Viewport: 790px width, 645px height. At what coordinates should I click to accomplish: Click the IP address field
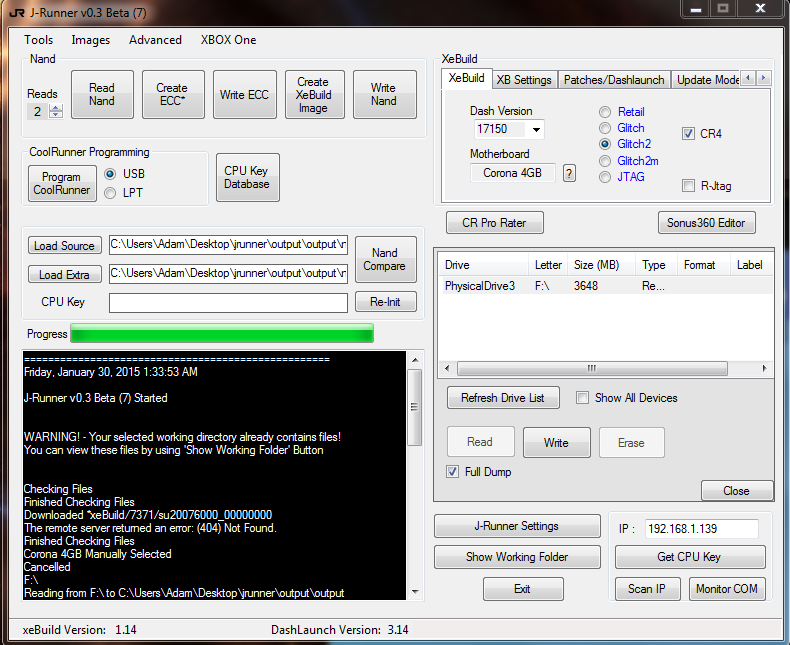pos(701,529)
